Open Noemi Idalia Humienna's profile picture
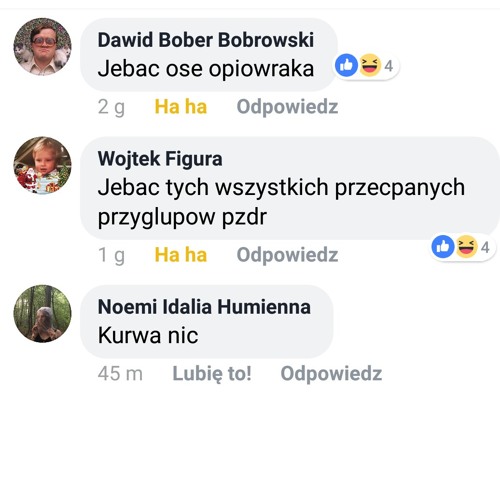Image resolution: width=500 pixels, height=500 pixels. pyautogui.click(x=42, y=314)
